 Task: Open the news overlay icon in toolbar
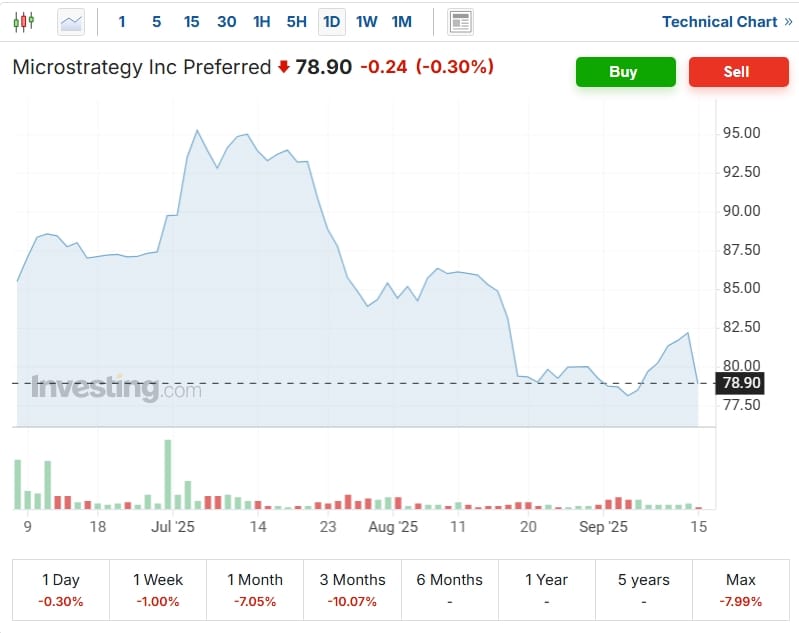point(460,22)
